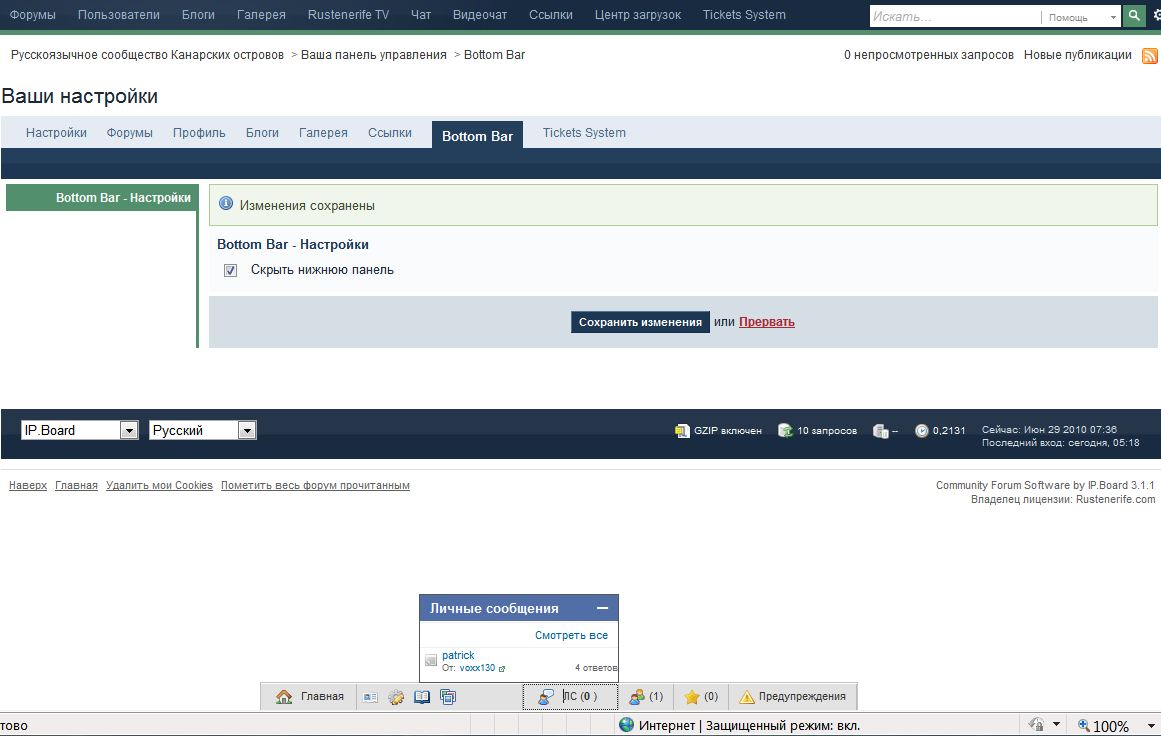Click the green search magnifier button
1161x736 pixels.
pos(1133,16)
